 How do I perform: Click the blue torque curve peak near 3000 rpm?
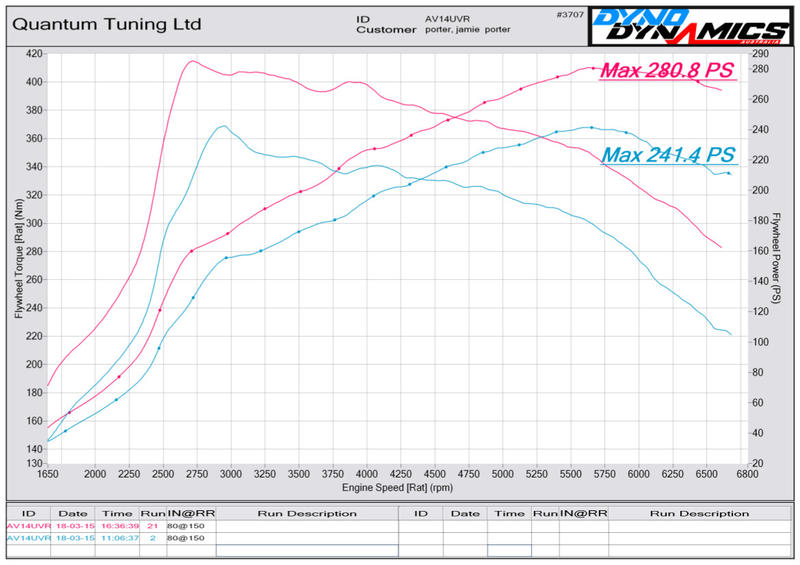pyautogui.click(x=223, y=126)
